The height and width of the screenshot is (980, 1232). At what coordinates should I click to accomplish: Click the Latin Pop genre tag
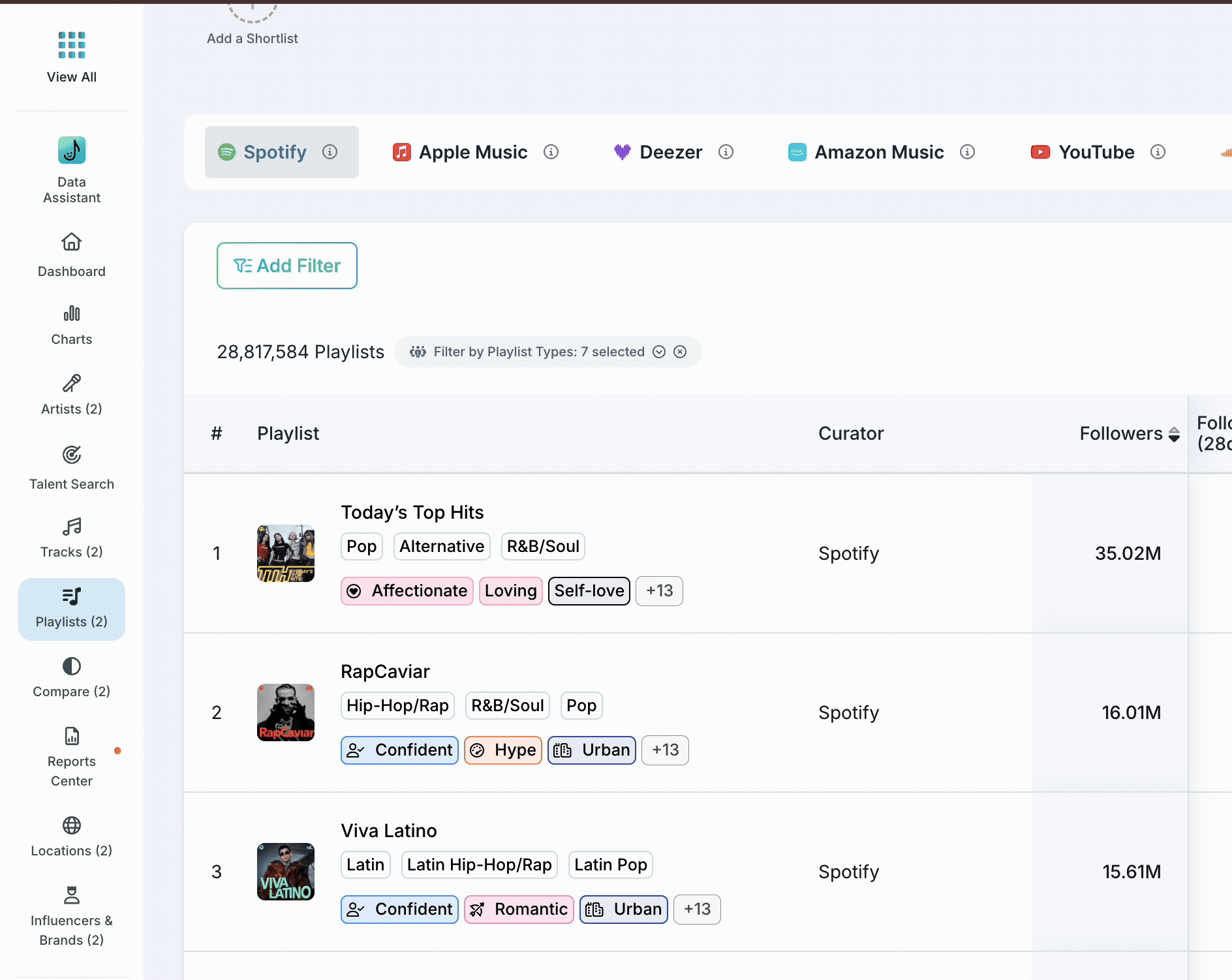pyautogui.click(x=611, y=865)
